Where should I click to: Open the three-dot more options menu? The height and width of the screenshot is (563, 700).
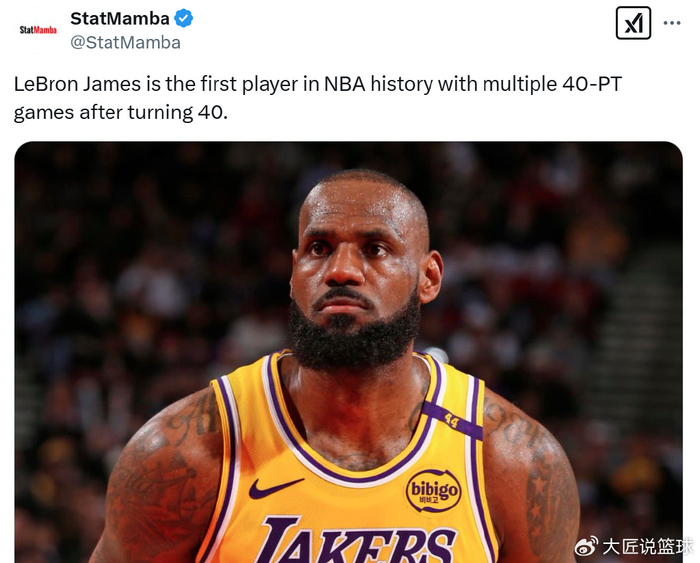(672, 23)
